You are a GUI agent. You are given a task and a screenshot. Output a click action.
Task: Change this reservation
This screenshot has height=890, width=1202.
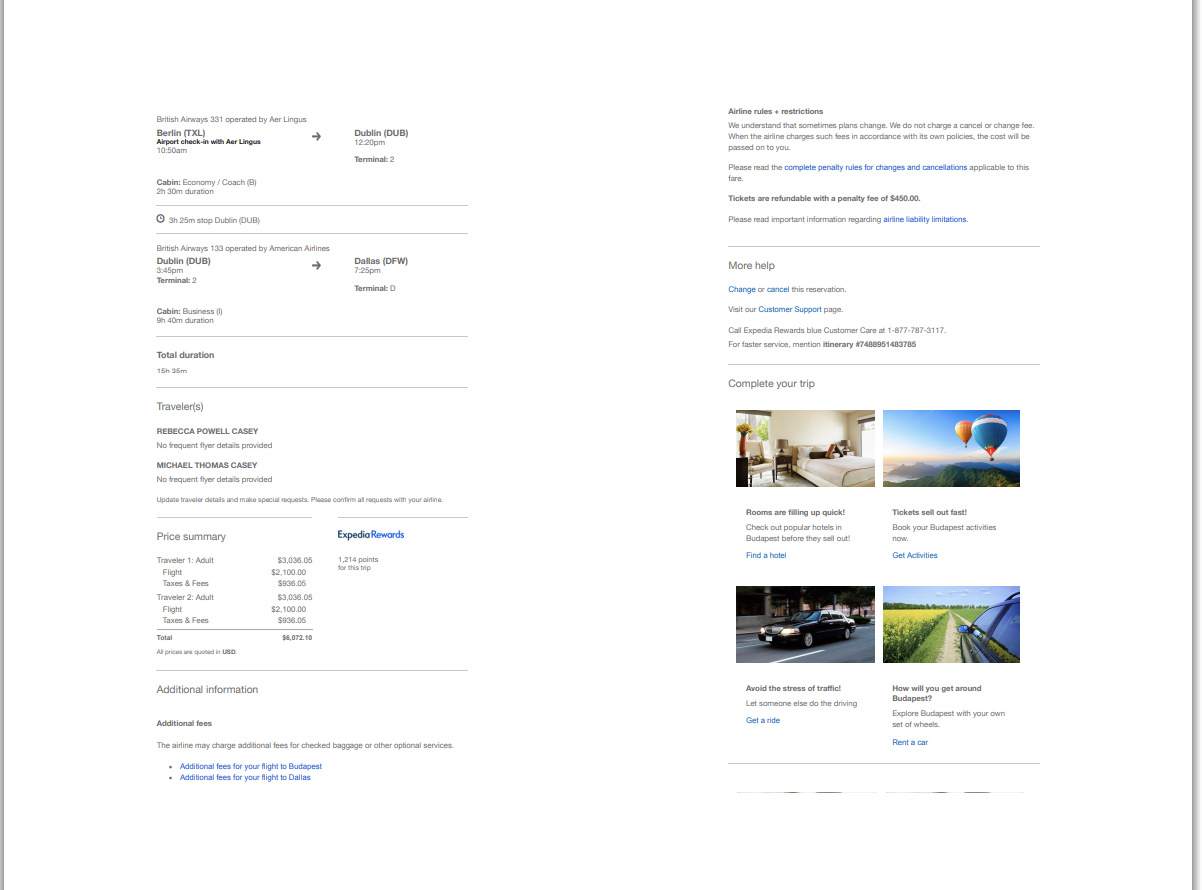point(742,288)
